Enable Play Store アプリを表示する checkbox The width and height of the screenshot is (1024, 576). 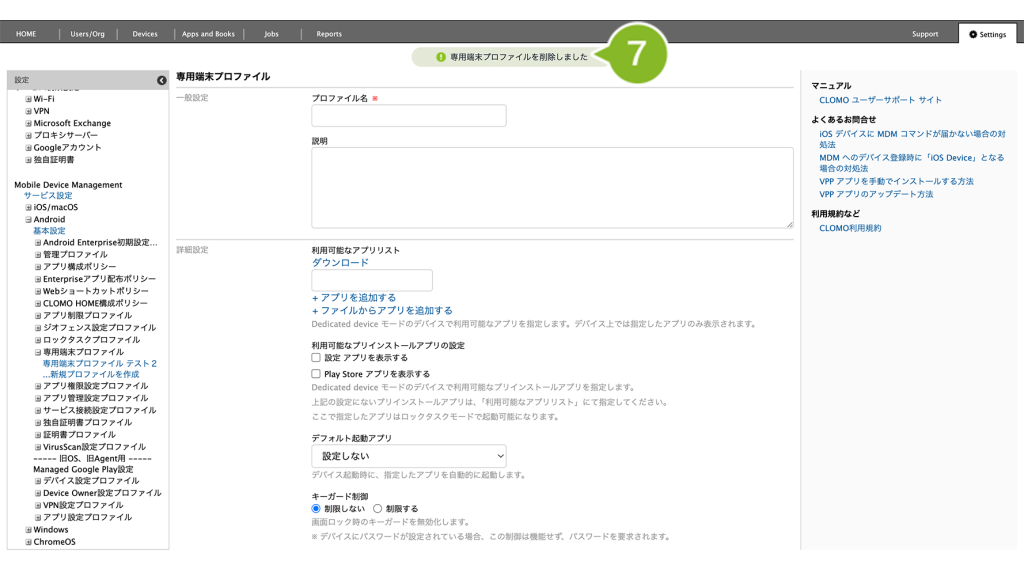pos(316,374)
